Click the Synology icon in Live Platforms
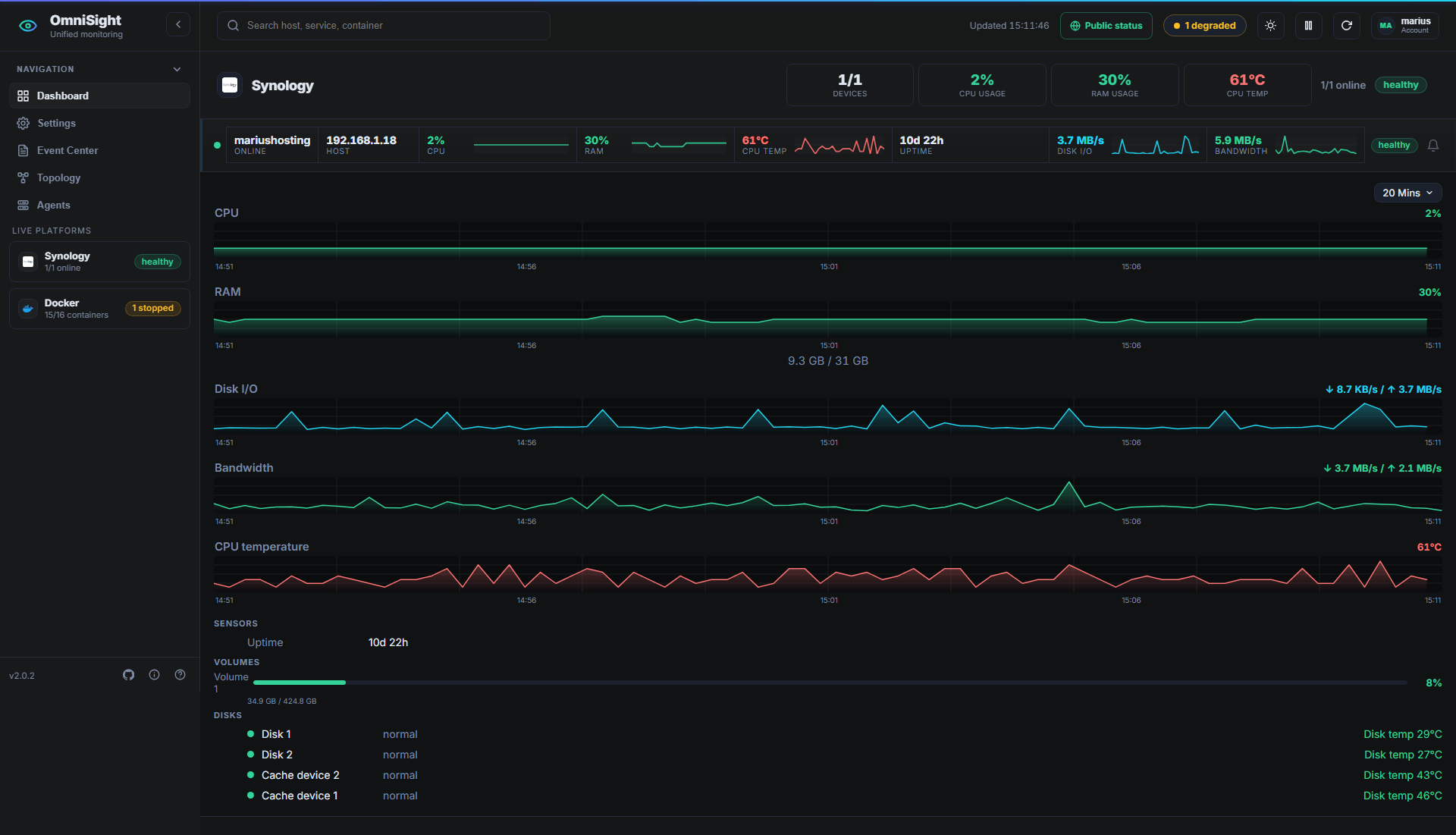Image resolution: width=1456 pixels, height=835 pixels. pos(28,262)
